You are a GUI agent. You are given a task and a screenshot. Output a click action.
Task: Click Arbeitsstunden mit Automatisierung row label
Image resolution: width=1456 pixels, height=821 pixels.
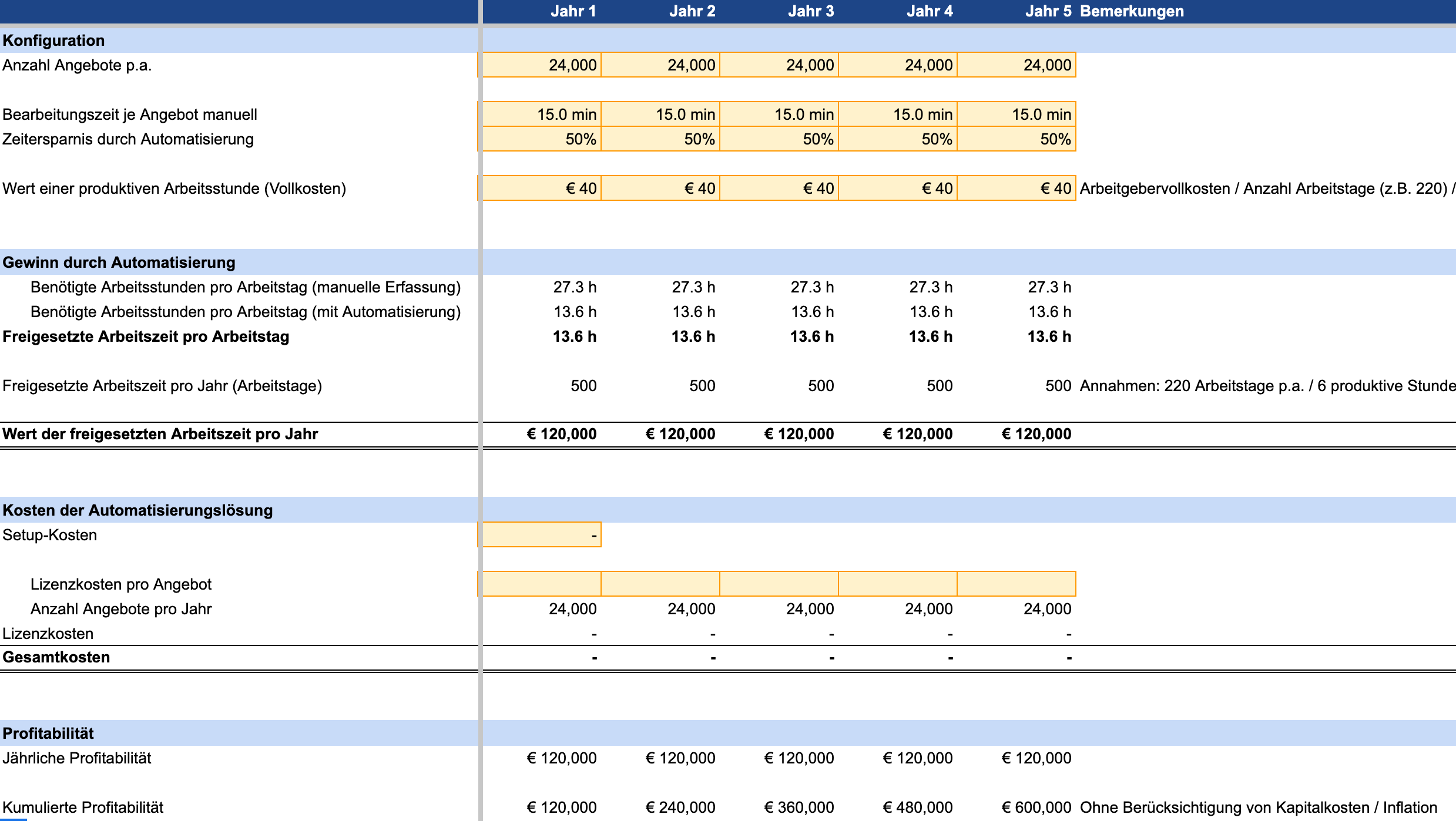(246, 312)
